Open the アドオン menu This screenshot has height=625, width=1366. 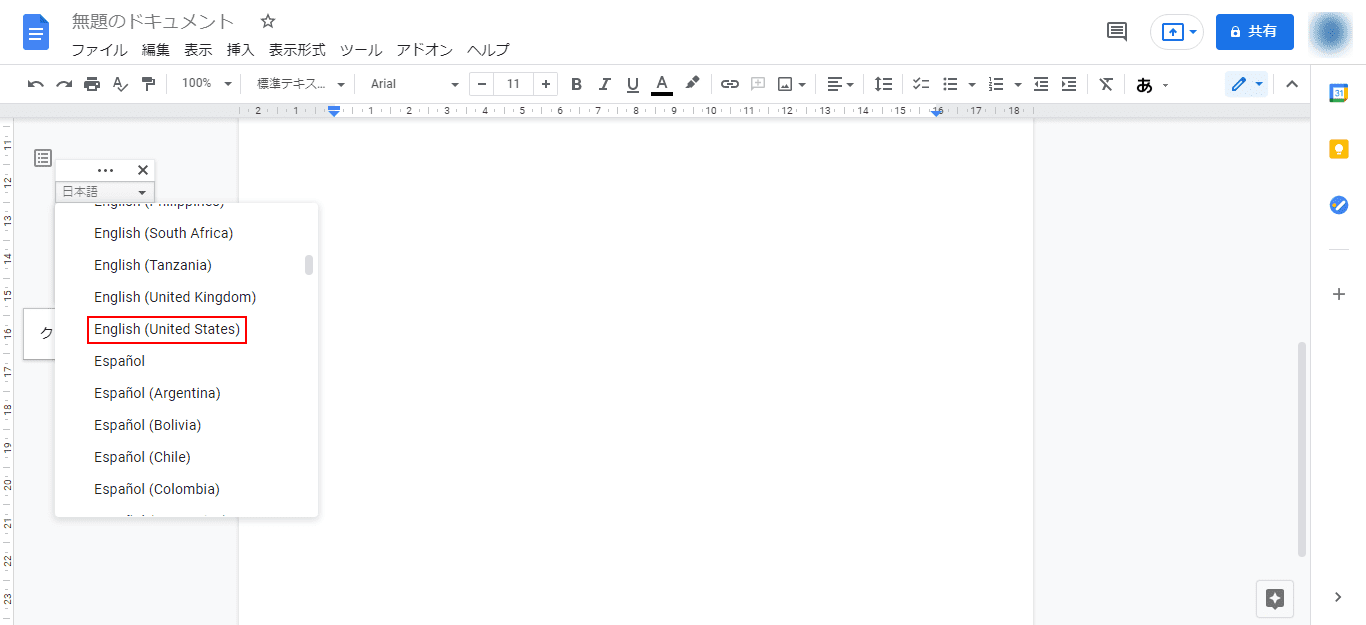pos(425,50)
